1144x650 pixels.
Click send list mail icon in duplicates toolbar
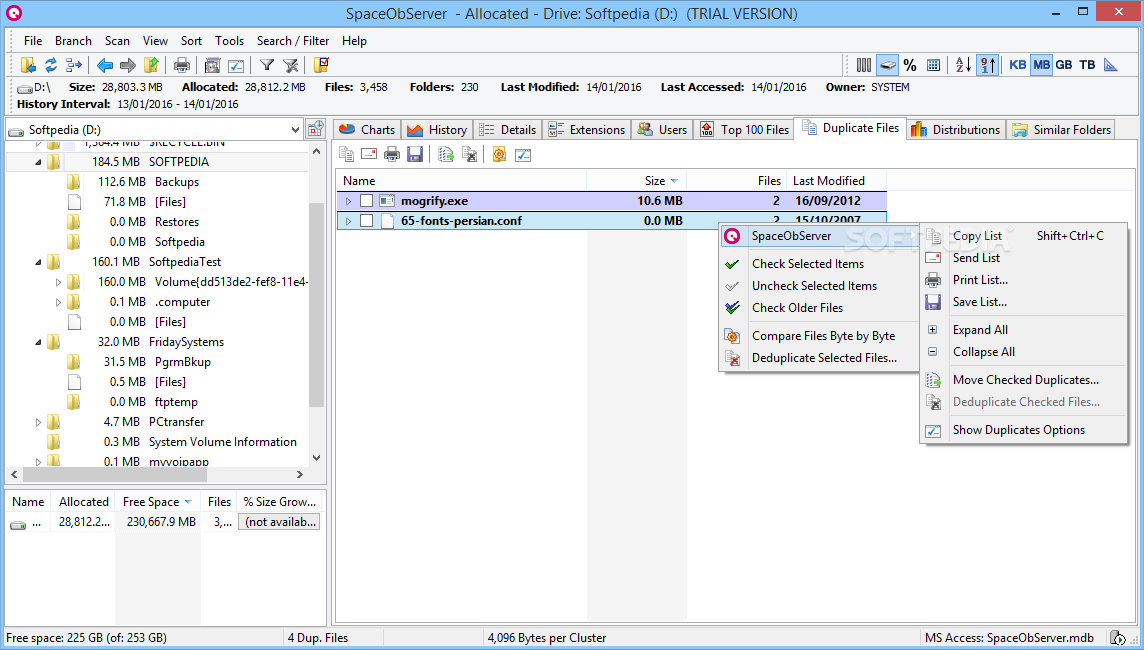pos(369,155)
